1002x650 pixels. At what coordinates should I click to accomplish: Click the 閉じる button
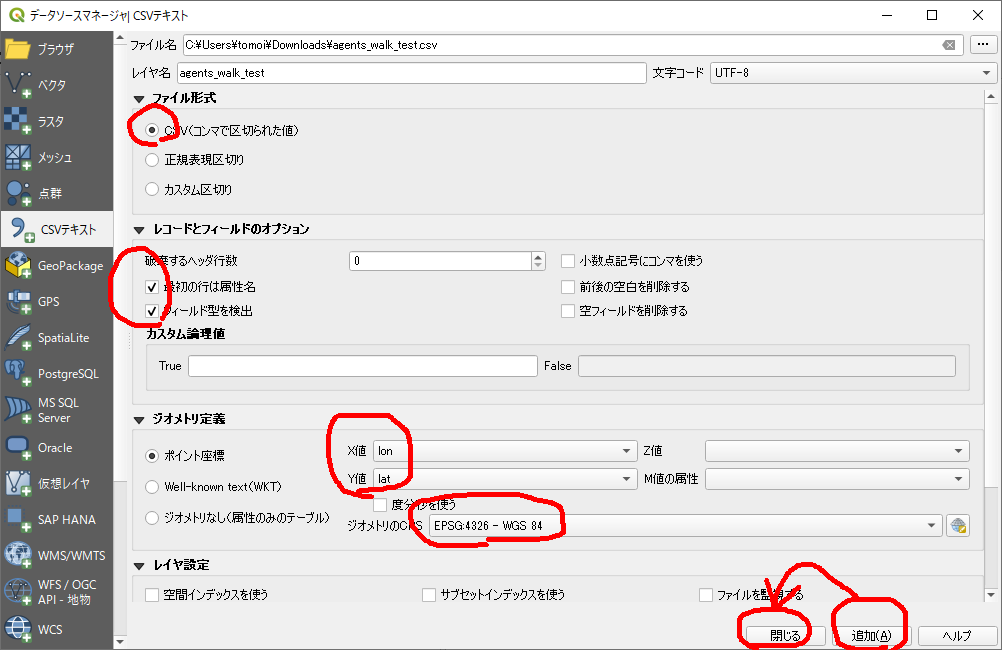tap(784, 636)
